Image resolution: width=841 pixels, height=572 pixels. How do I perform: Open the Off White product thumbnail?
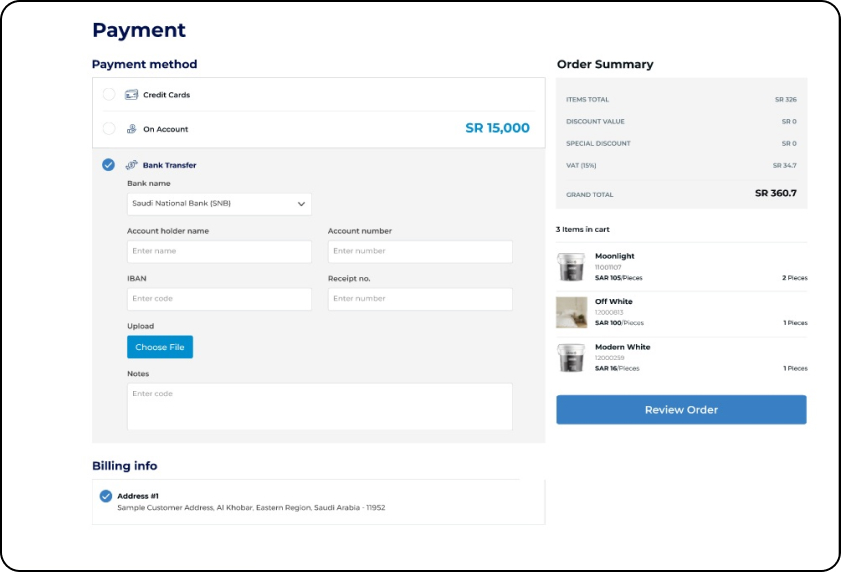(x=571, y=312)
